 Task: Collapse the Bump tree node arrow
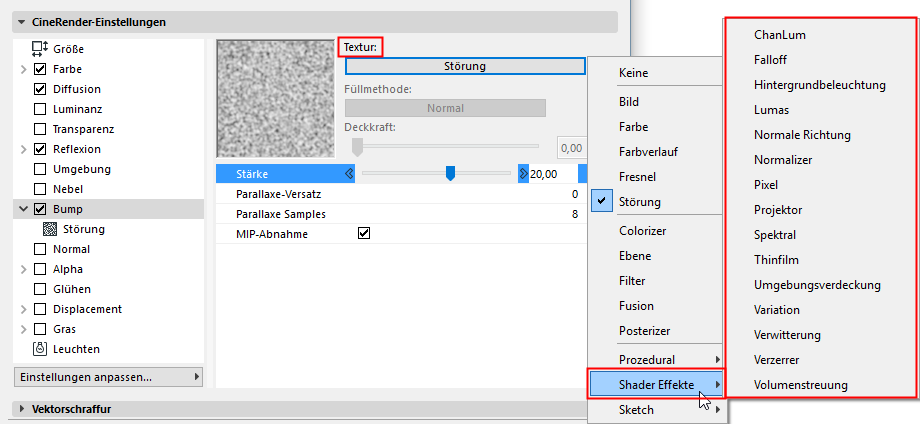point(23,209)
